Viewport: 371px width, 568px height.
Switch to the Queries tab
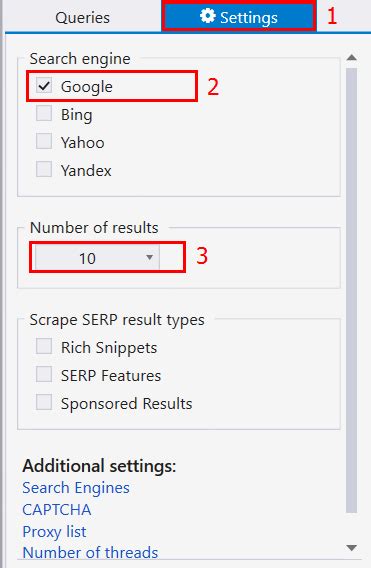pos(83,17)
